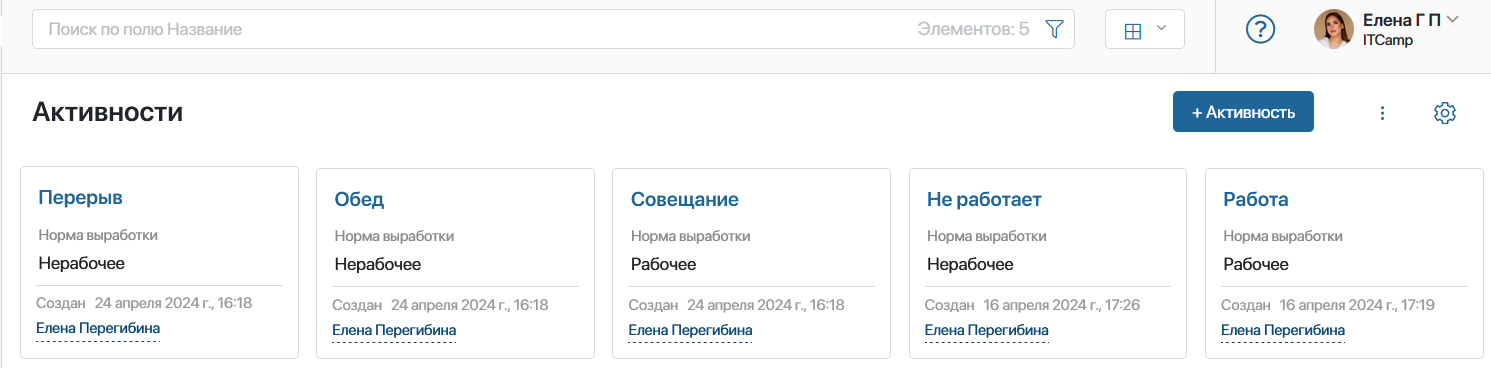Open the Совещание activity title
The width and height of the screenshot is (1491, 368).
point(685,199)
